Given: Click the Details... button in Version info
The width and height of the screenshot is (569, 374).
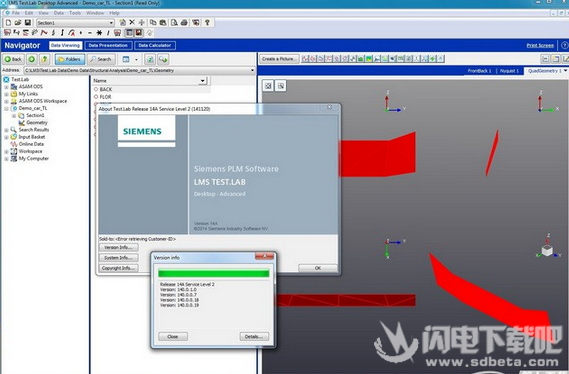Looking at the screenshot, I should click(x=254, y=337).
